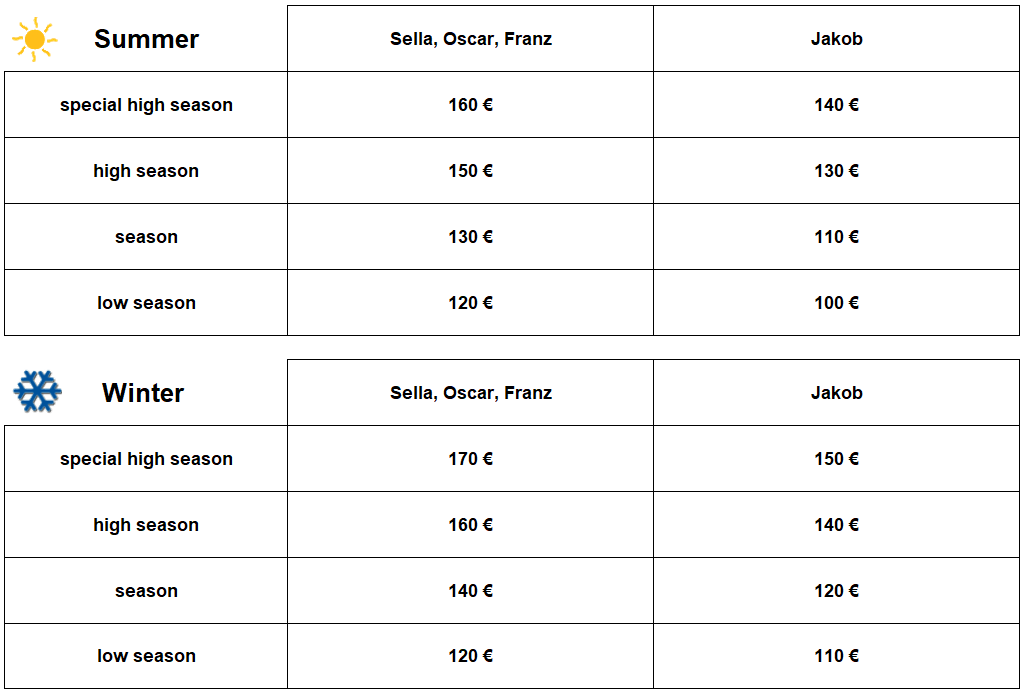Click the Winter special high season label
The width and height of the screenshot is (1022, 692).
coord(146,459)
